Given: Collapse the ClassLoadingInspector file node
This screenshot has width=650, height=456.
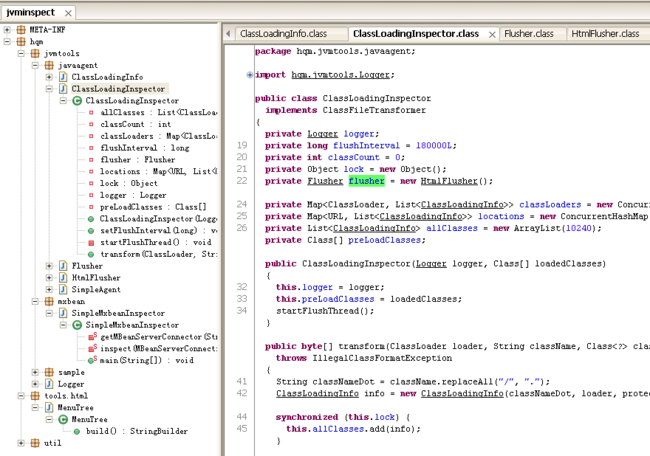Looking at the screenshot, I should click(x=49, y=89).
